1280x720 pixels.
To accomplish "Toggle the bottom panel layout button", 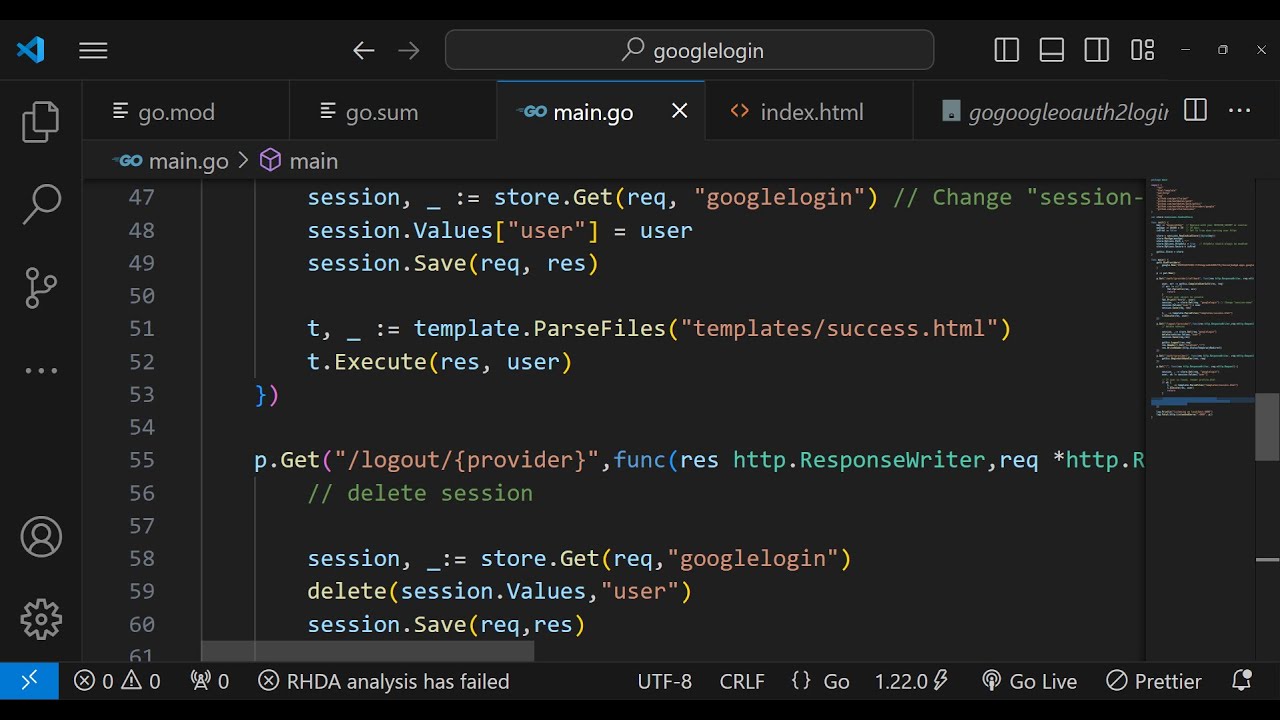I will tap(1052, 50).
